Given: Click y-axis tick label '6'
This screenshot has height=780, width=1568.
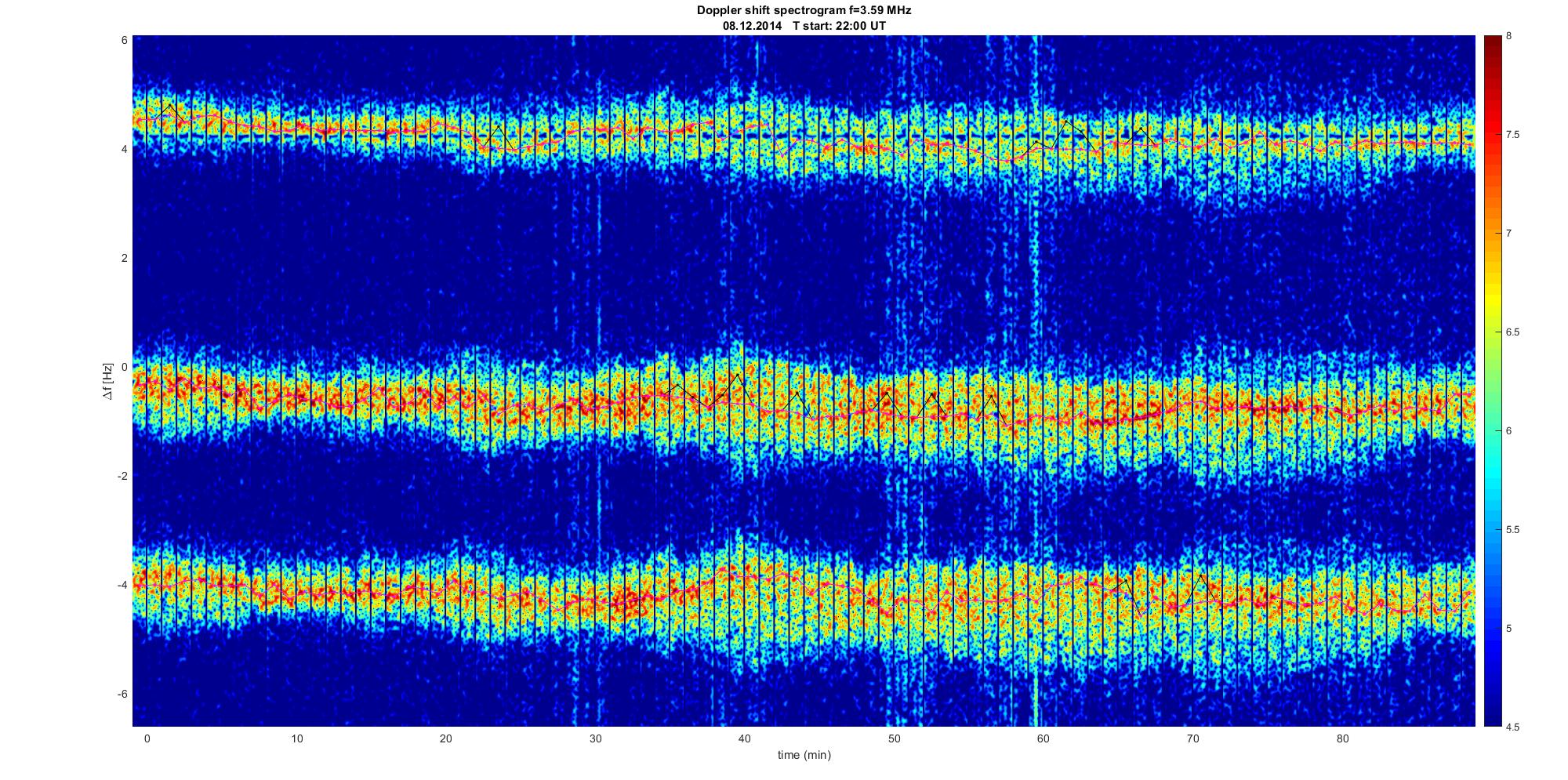Looking at the screenshot, I should coord(125,40).
